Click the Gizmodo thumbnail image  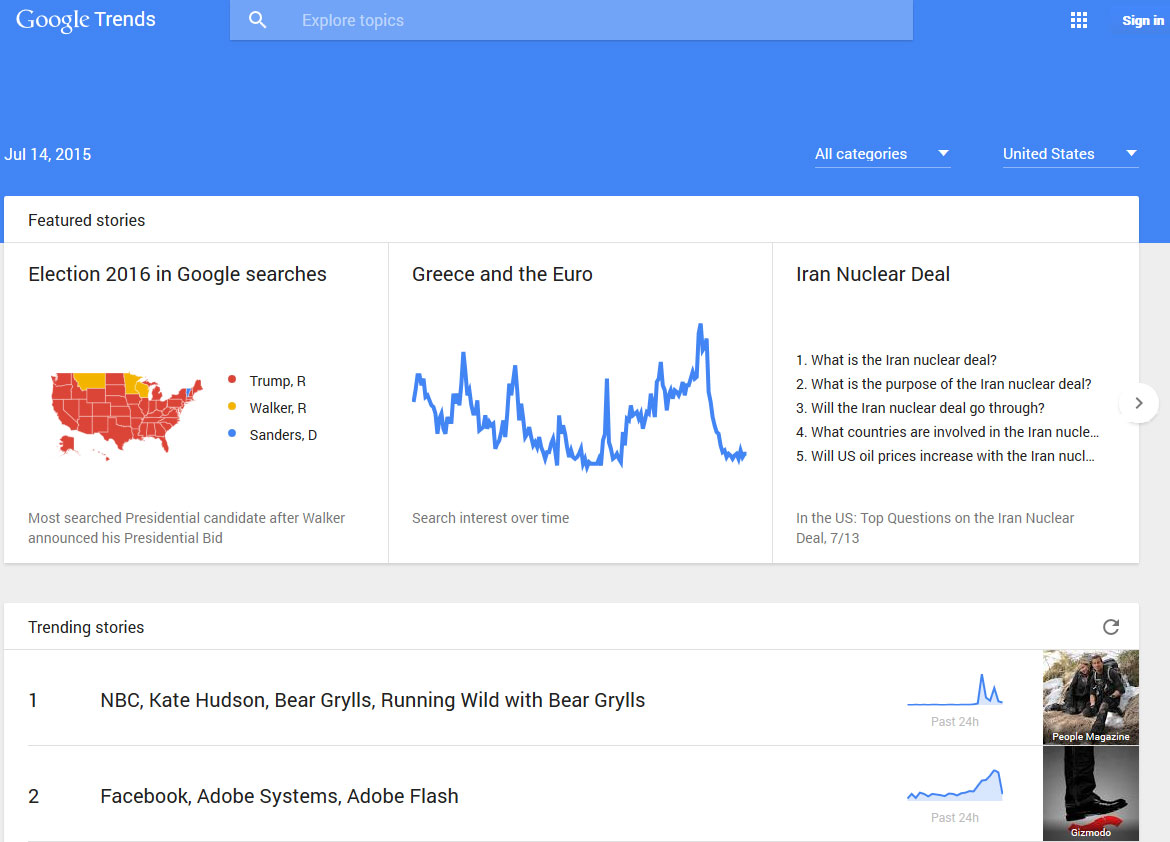[1091, 793]
